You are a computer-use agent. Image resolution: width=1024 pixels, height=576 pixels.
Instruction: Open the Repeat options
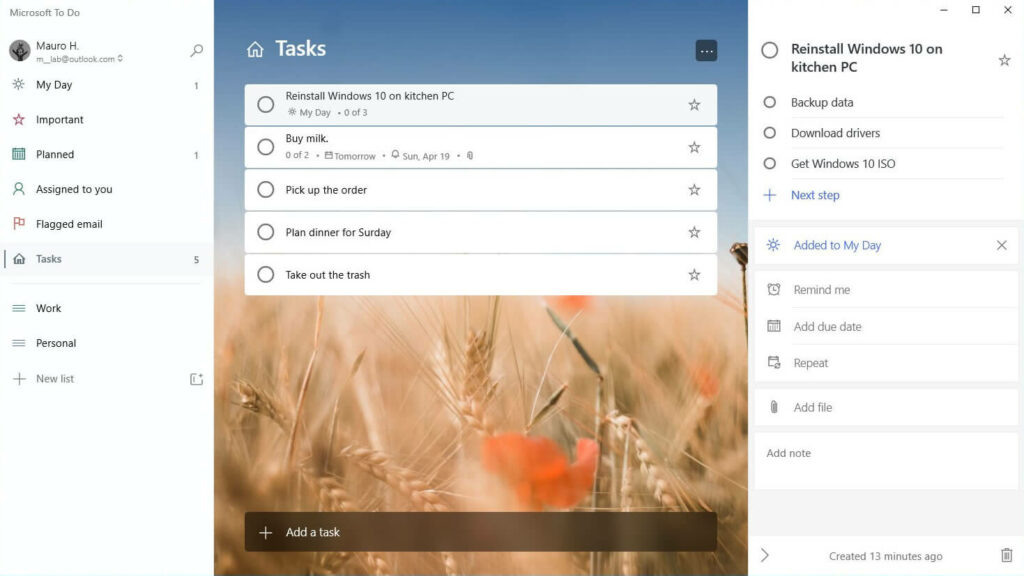[x=810, y=363]
